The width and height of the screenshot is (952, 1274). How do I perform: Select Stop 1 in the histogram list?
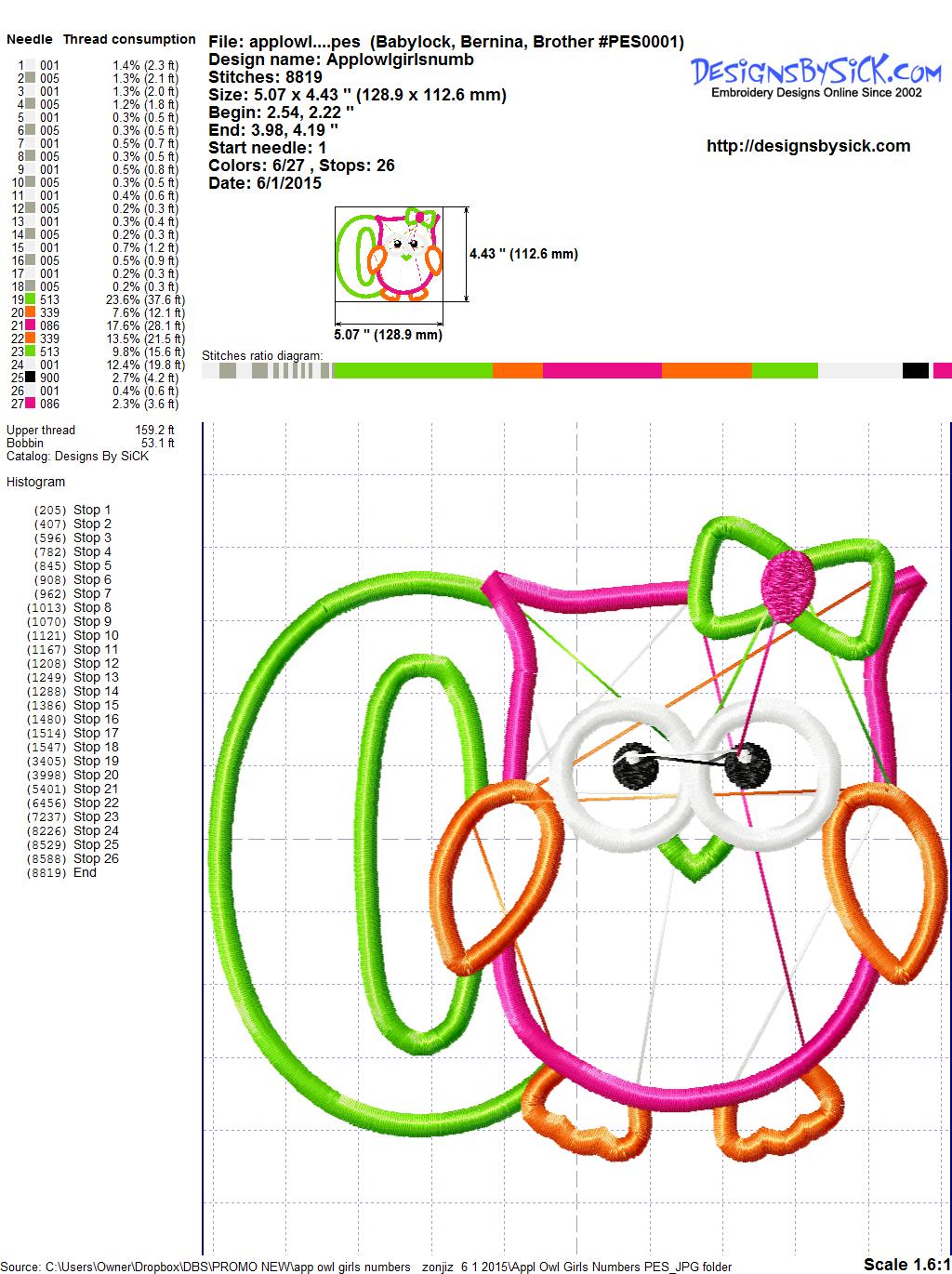click(92, 510)
